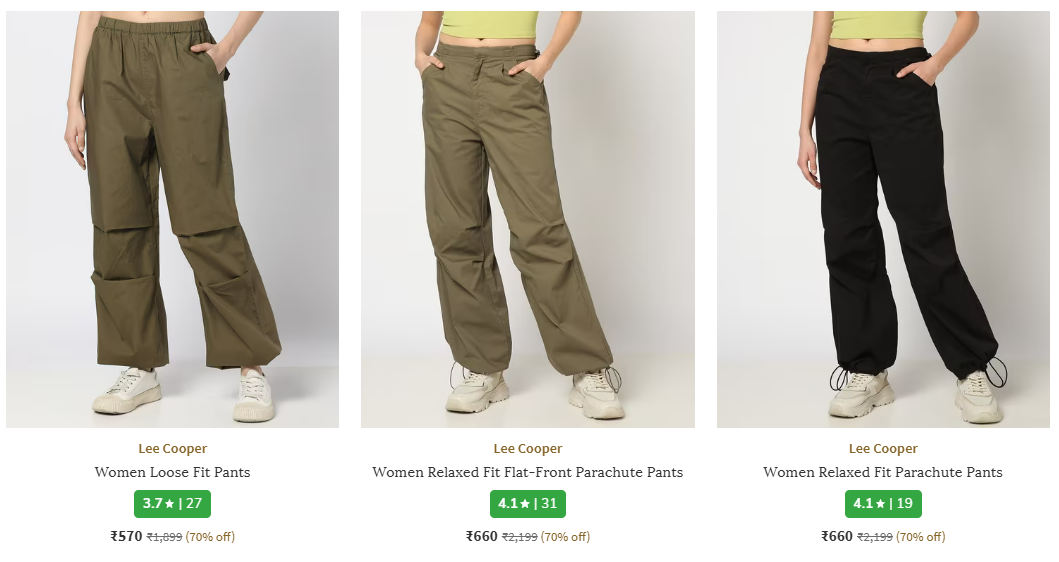This screenshot has width=1059, height=562.
Task: Click ₹660 price of black Parachute Pants
Action: point(837,536)
